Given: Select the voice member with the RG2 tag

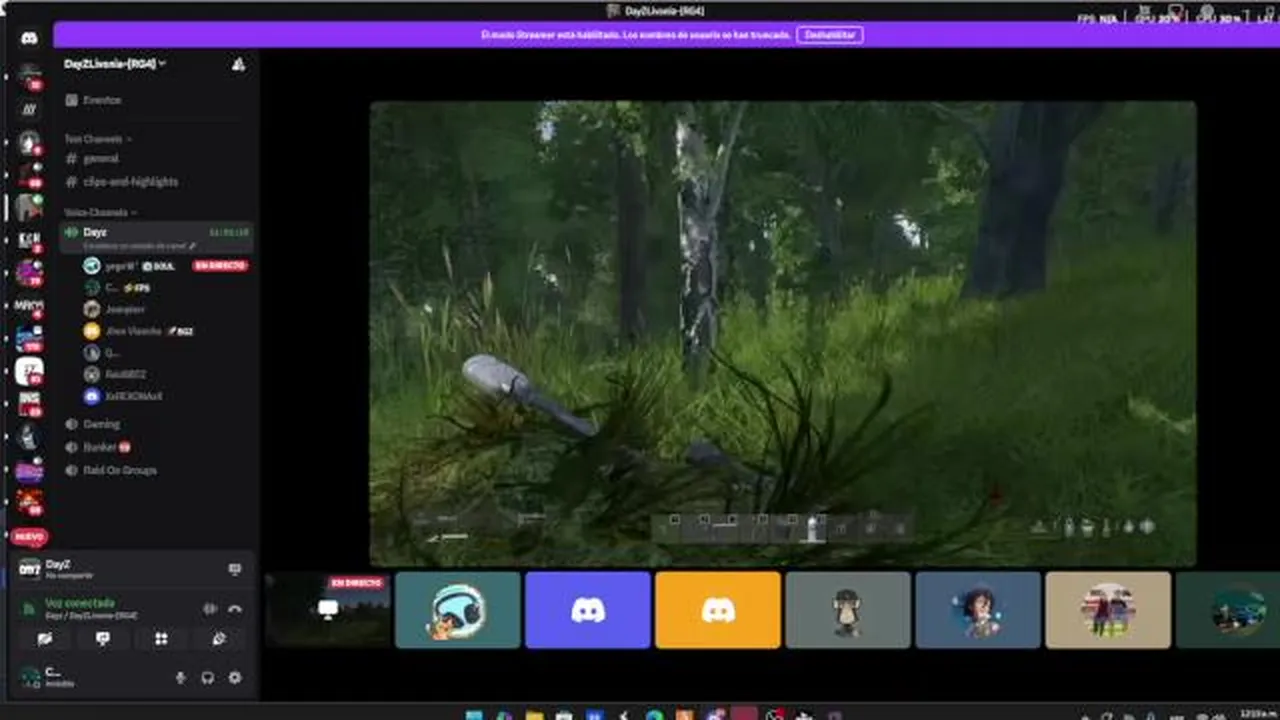Looking at the screenshot, I should (x=138, y=331).
